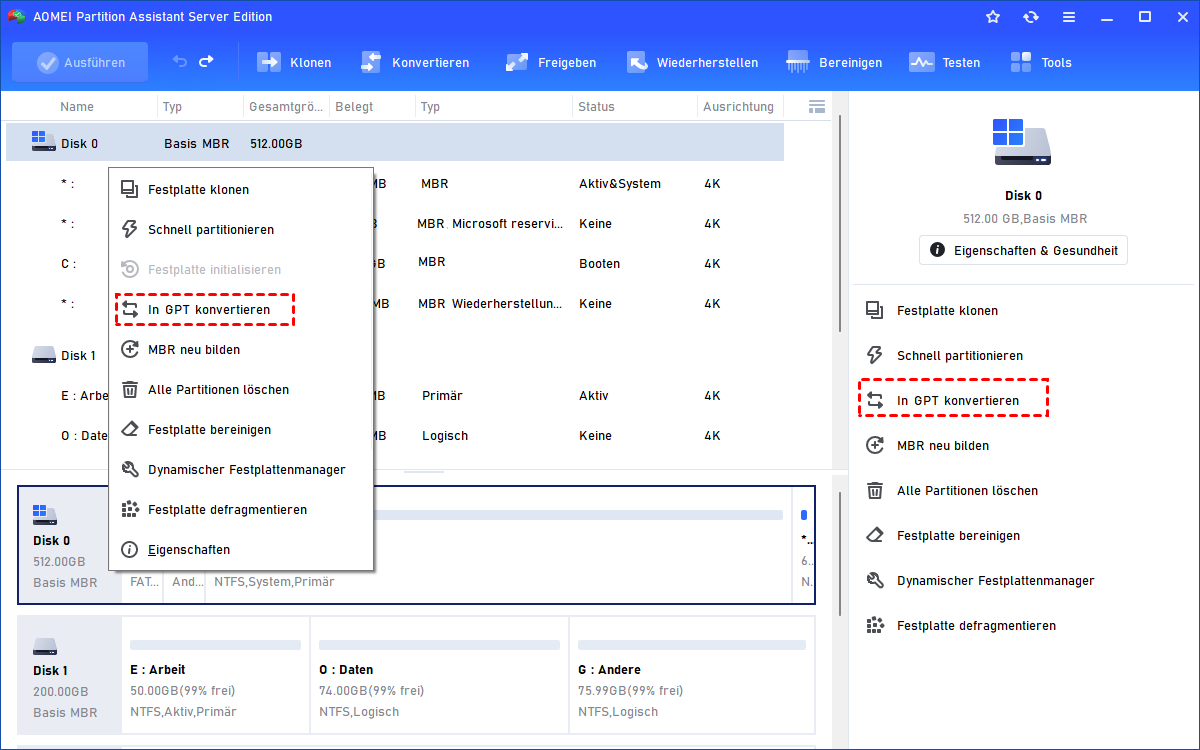
Task: Click the large Disk 0 icon in right panel
Action: coord(1023,140)
